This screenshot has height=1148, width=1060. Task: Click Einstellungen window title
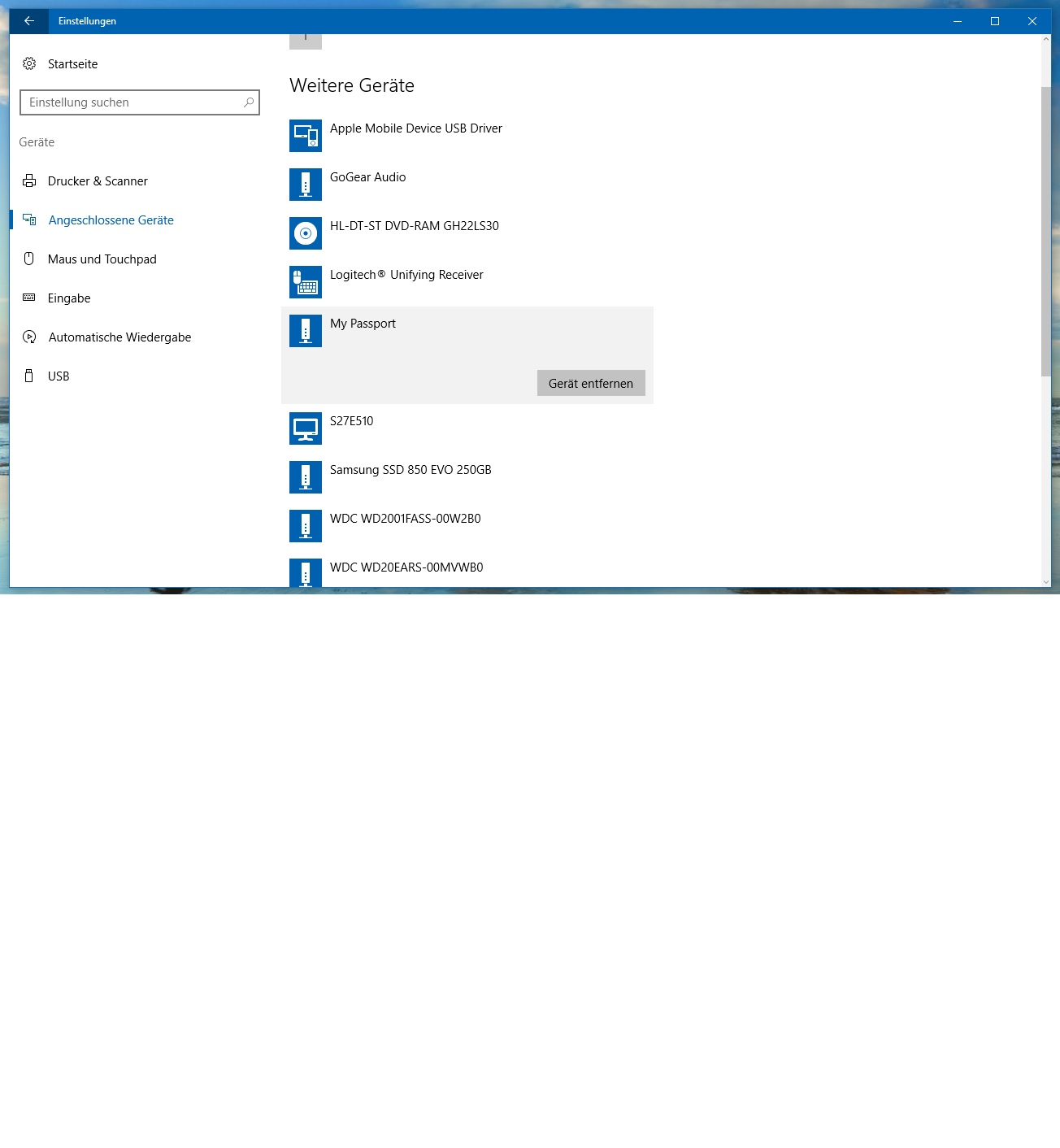pyautogui.click(x=87, y=21)
